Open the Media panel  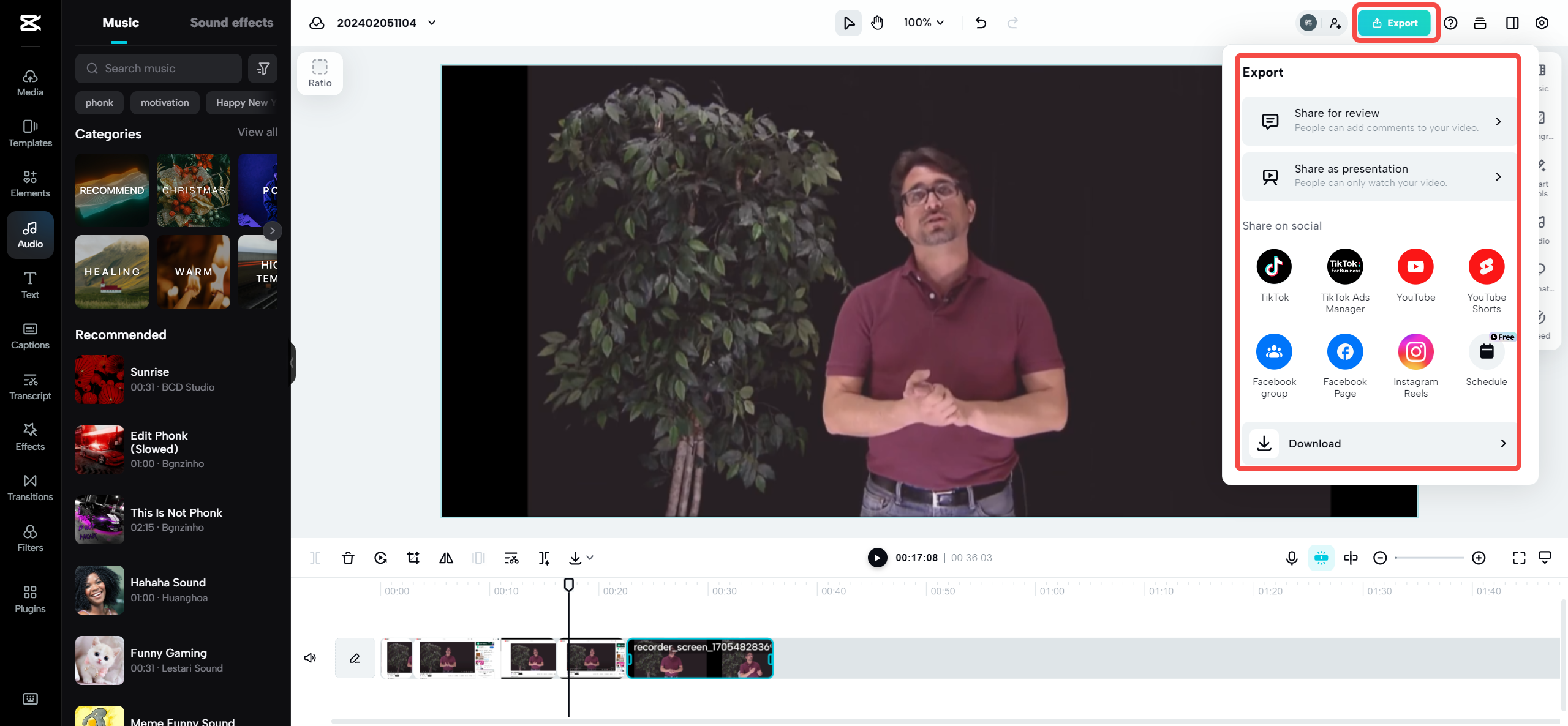click(x=29, y=82)
